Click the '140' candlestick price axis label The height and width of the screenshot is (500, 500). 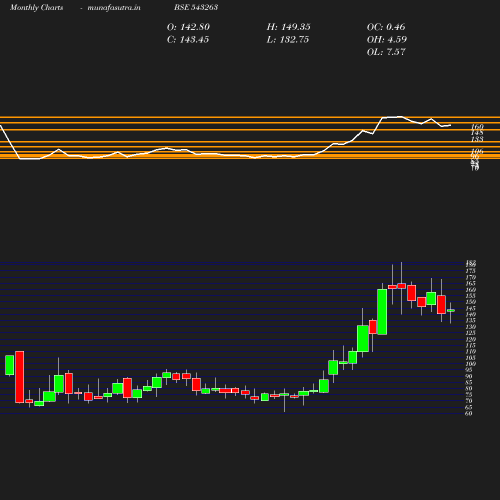(471, 314)
